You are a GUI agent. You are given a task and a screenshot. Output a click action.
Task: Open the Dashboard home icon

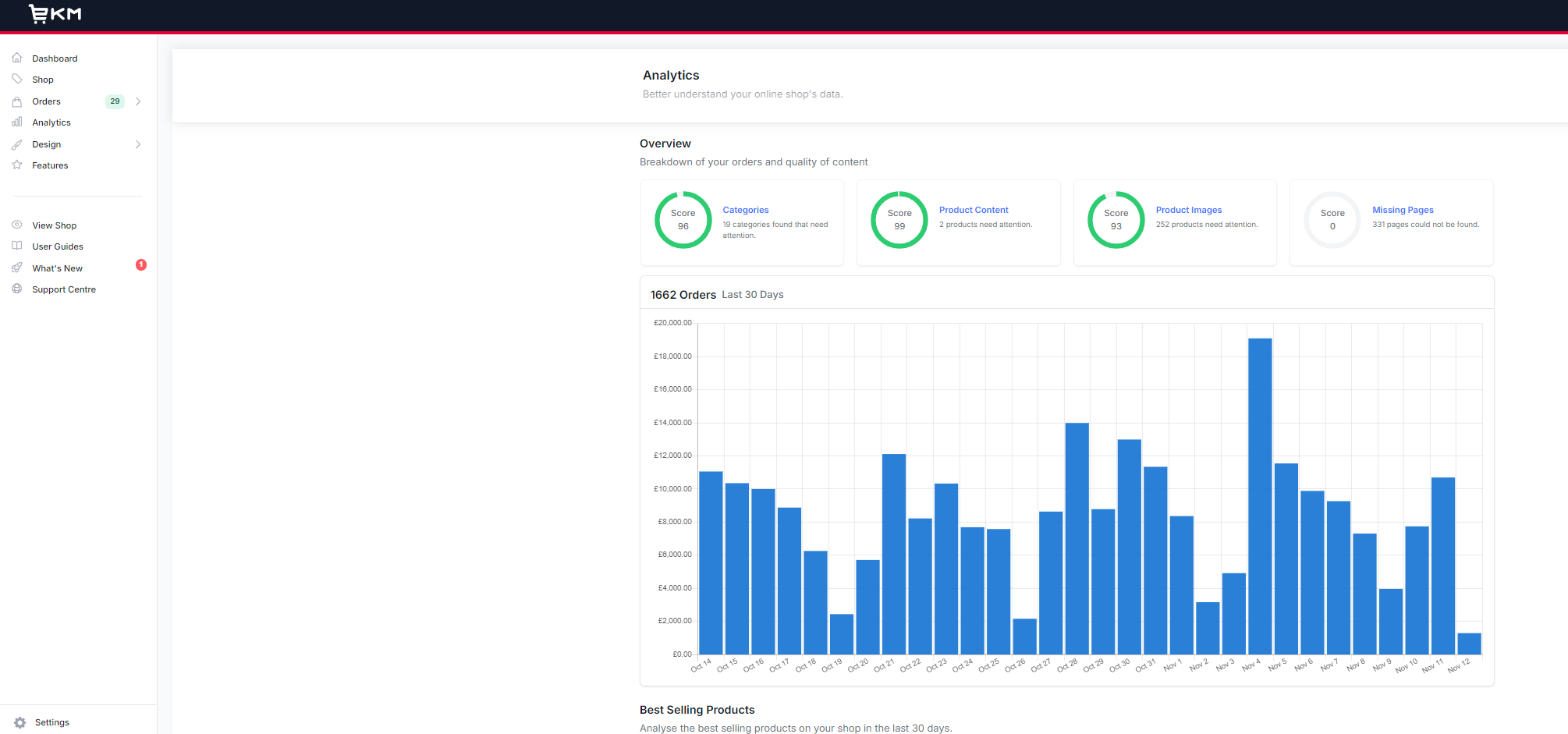coord(17,58)
